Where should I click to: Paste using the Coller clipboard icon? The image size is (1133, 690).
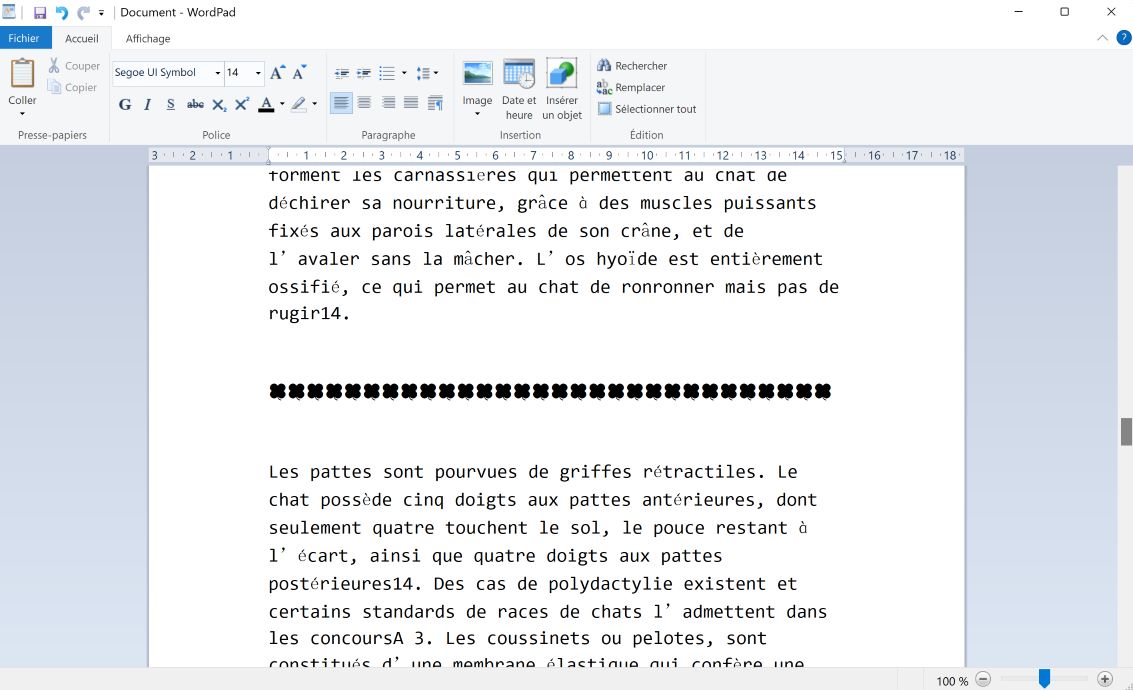(22, 74)
